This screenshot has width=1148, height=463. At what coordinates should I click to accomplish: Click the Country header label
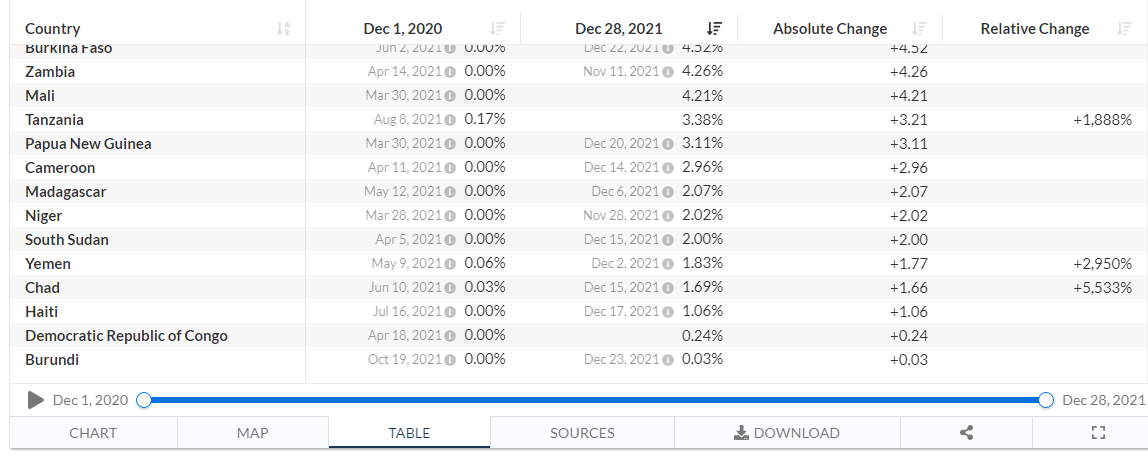click(x=53, y=29)
